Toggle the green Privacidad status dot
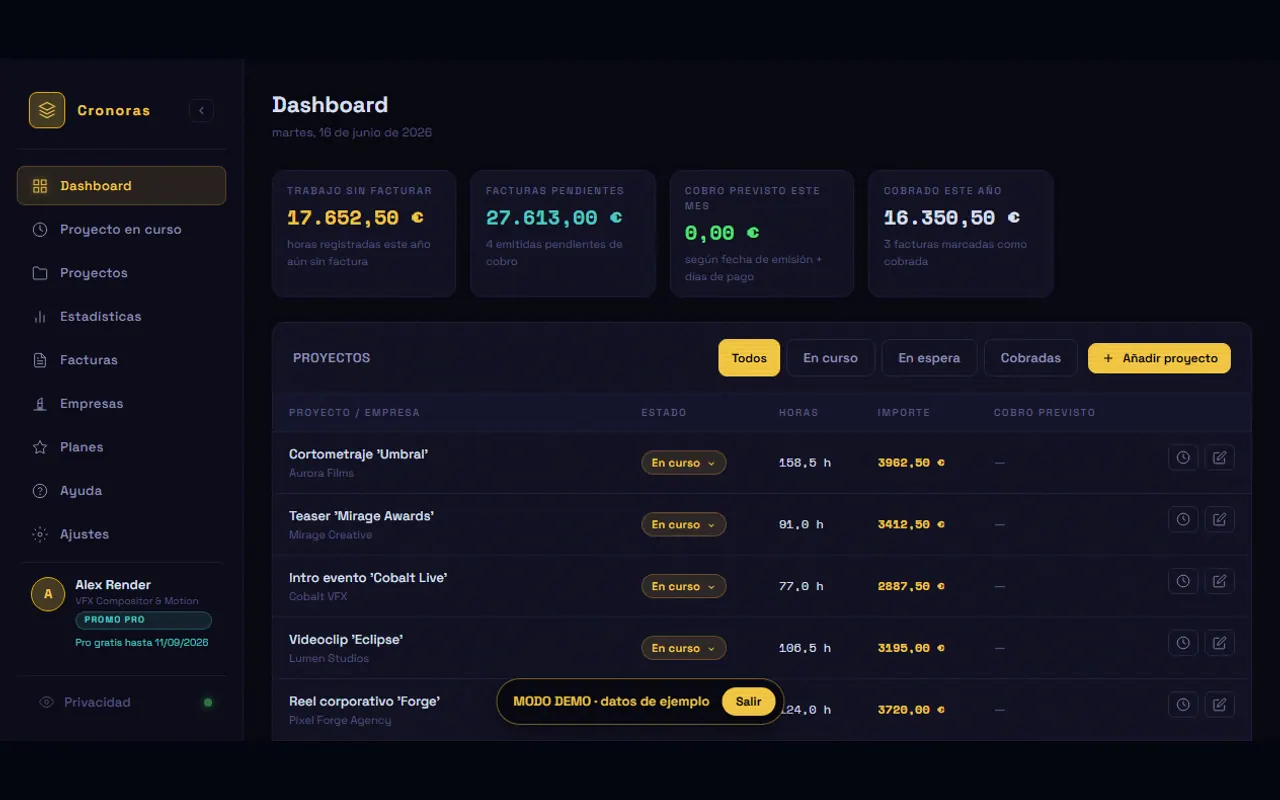Viewport: 1280px width, 800px height. [x=208, y=702]
